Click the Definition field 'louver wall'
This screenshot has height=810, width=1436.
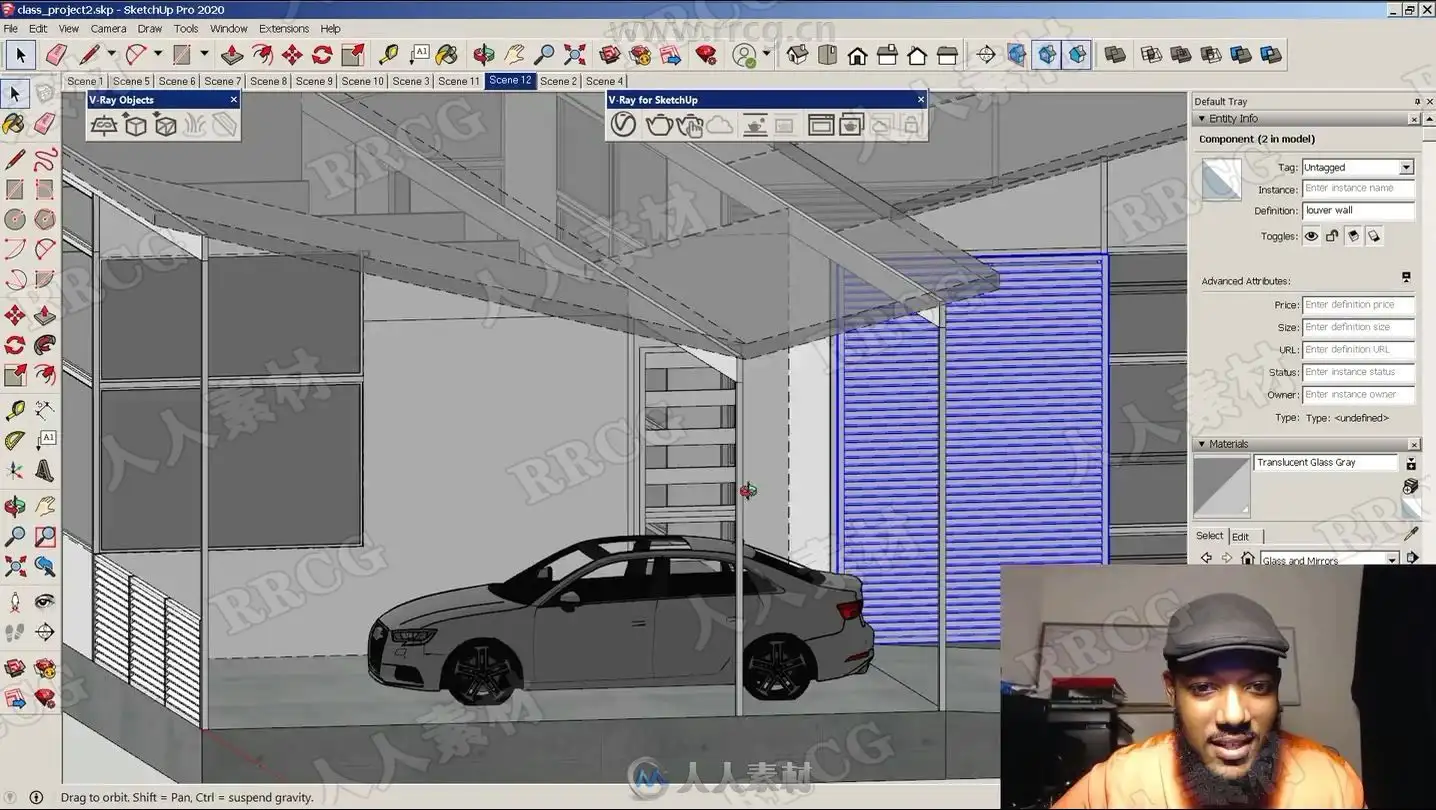1358,210
